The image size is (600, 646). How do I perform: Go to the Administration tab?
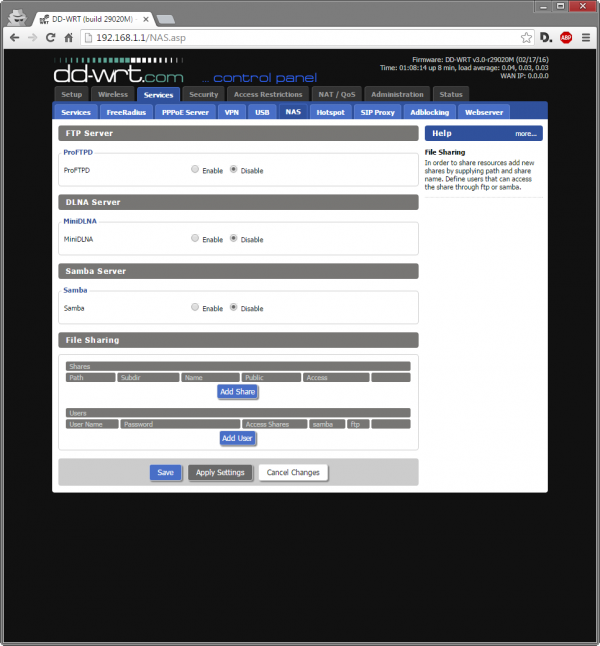point(397,94)
